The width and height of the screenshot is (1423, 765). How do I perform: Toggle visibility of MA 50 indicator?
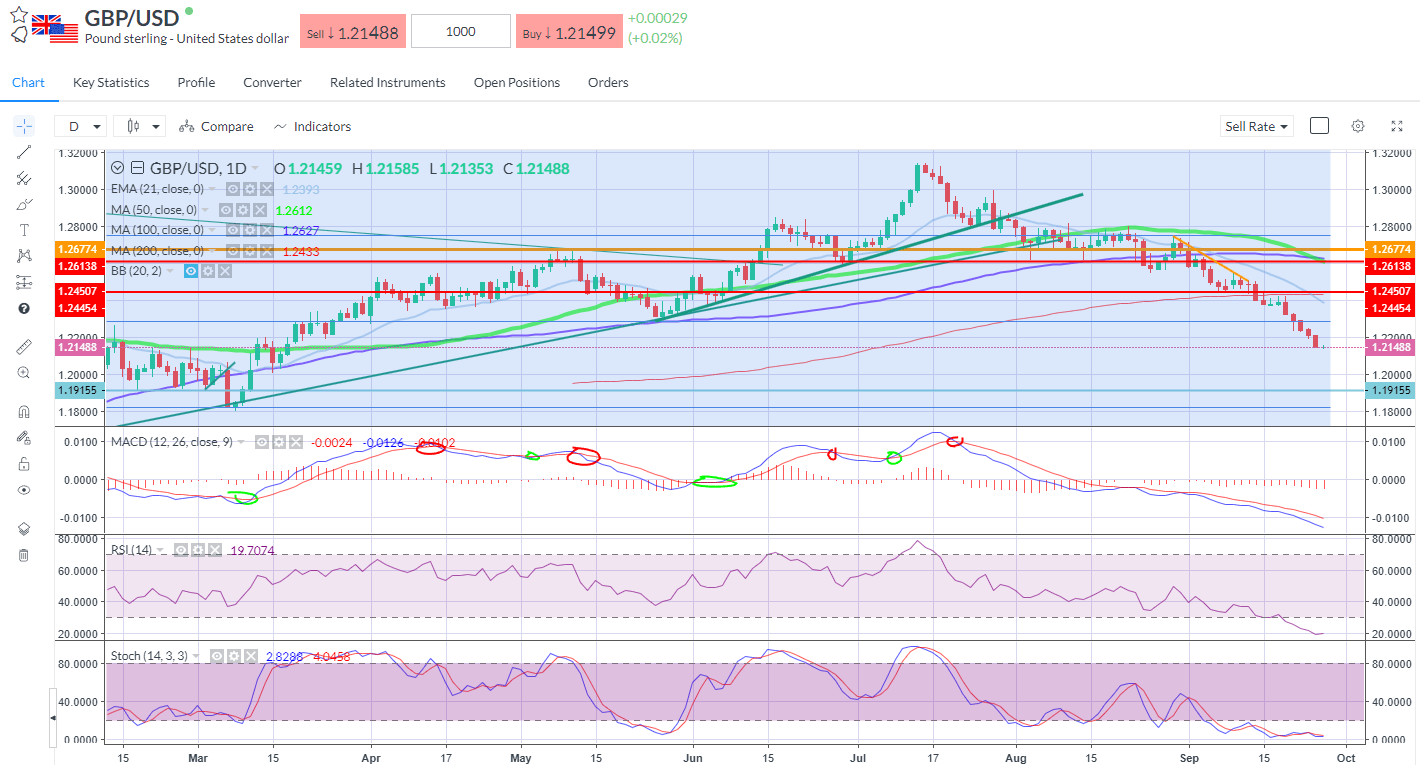pos(226,210)
